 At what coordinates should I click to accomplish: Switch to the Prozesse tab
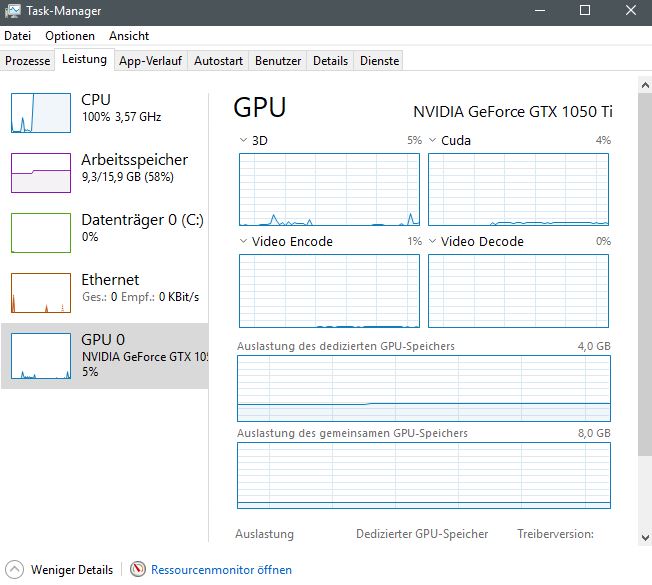coord(28,61)
